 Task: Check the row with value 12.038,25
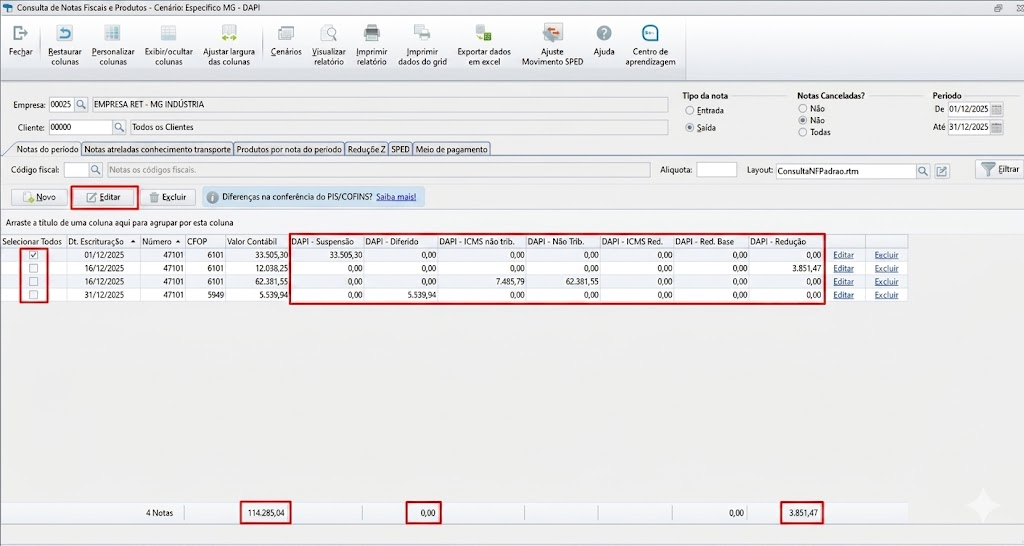[x=33, y=268]
